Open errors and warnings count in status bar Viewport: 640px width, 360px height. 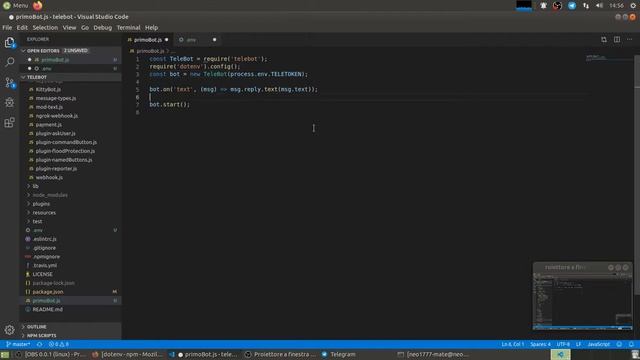[x=59, y=344]
